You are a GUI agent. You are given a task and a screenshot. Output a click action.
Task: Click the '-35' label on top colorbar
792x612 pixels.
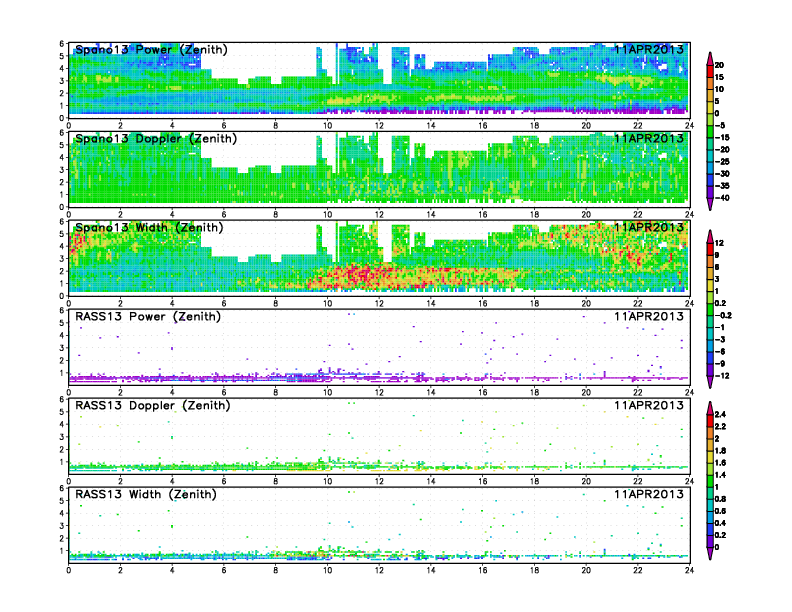coord(722,186)
